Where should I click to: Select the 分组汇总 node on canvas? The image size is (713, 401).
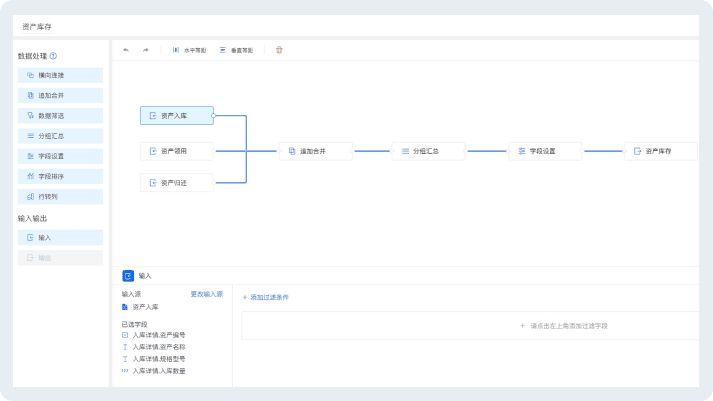coord(428,151)
